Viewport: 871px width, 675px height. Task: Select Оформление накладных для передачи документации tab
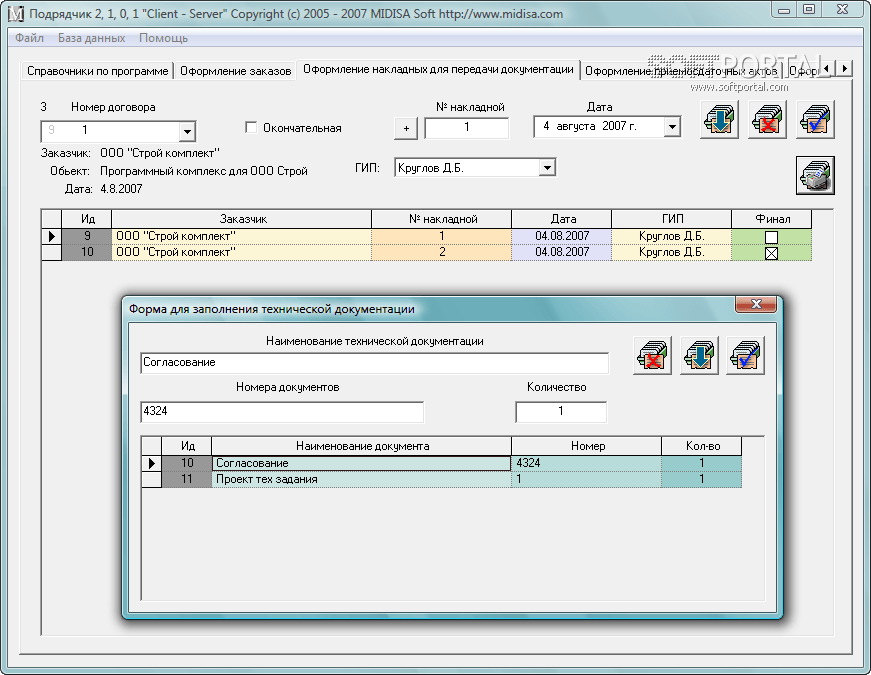(438, 69)
